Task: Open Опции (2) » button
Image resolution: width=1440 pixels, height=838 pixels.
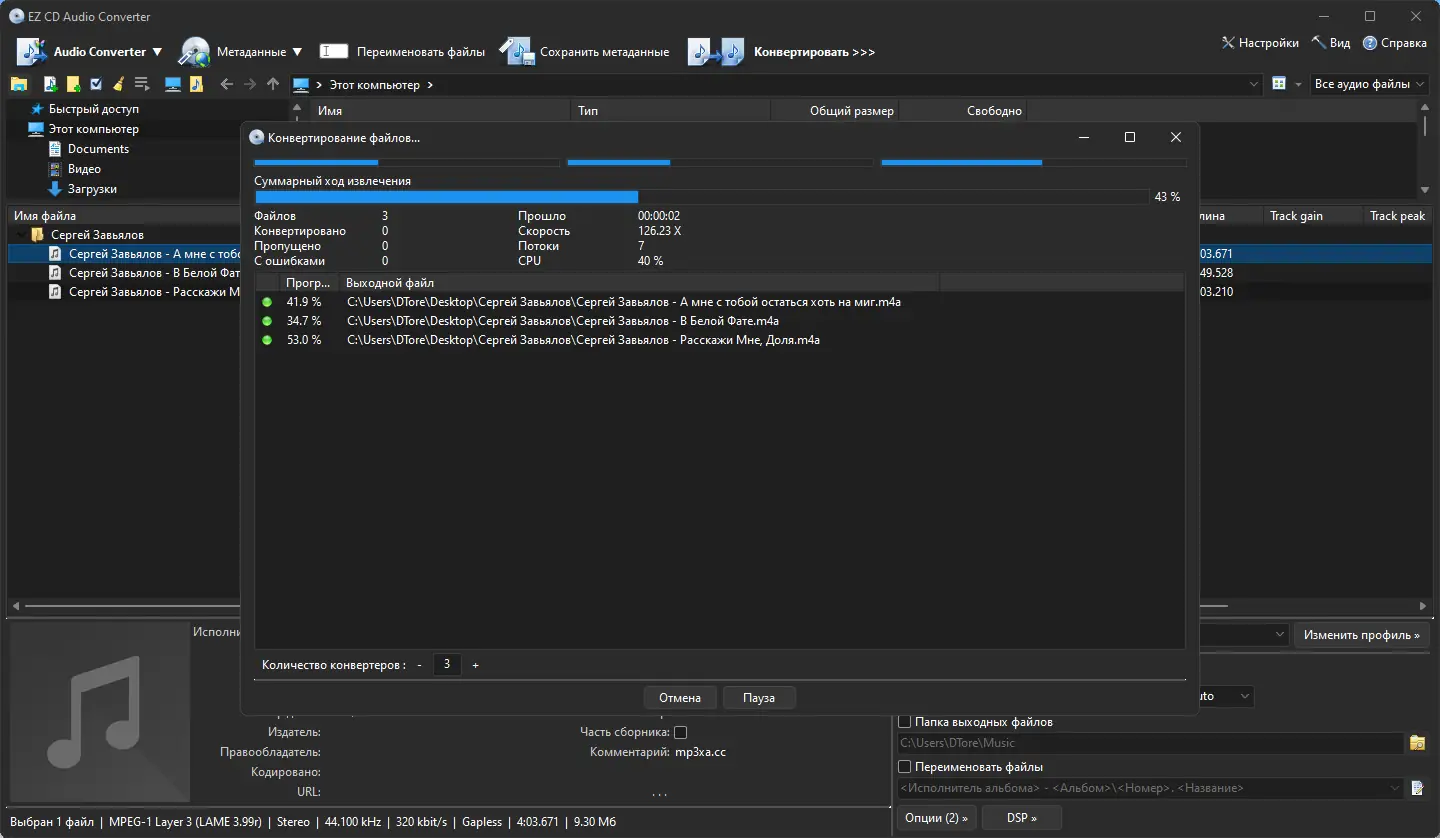Action: 937,818
